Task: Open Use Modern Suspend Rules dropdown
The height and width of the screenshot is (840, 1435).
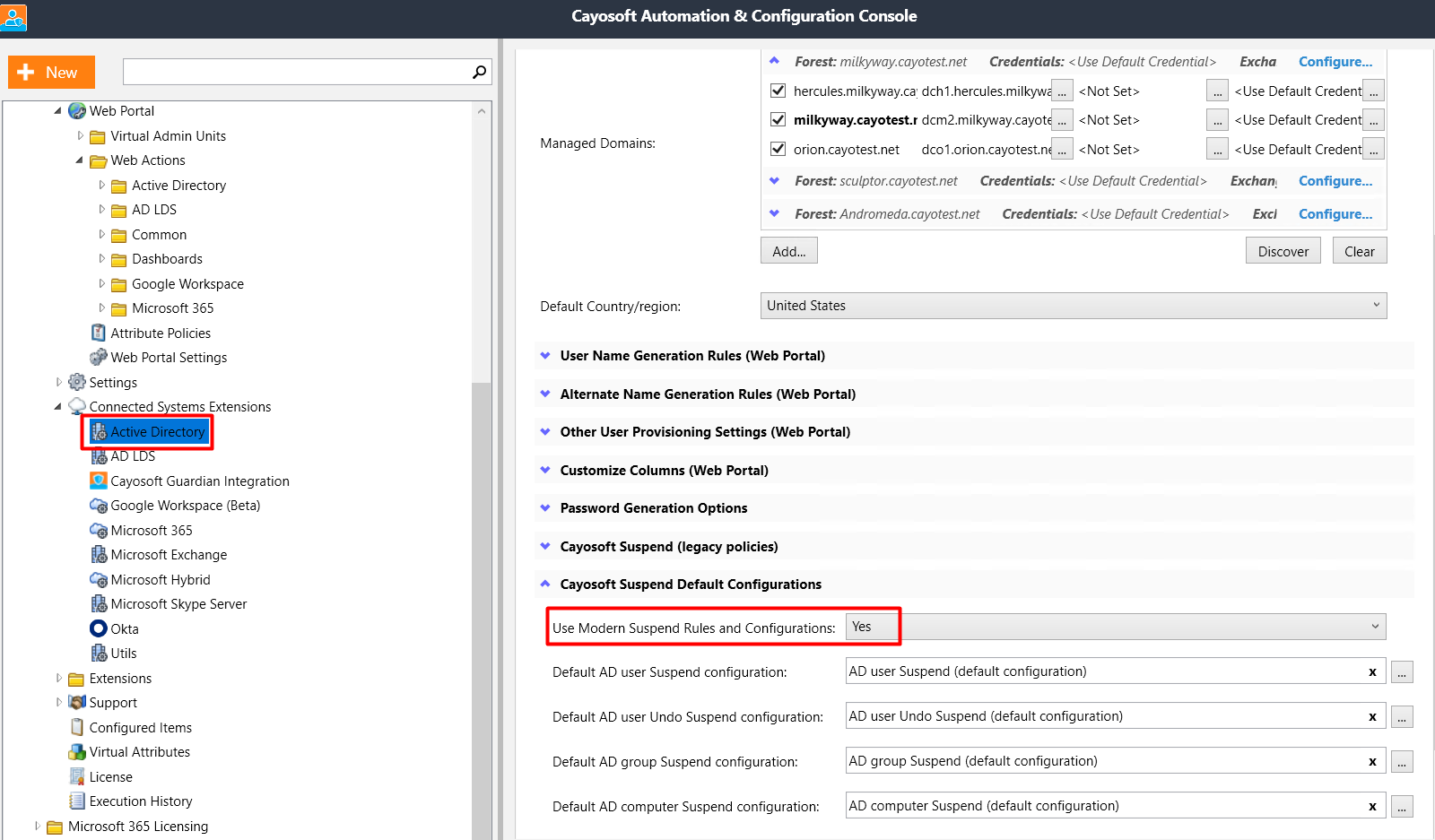Action: (x=1116, y=627)
